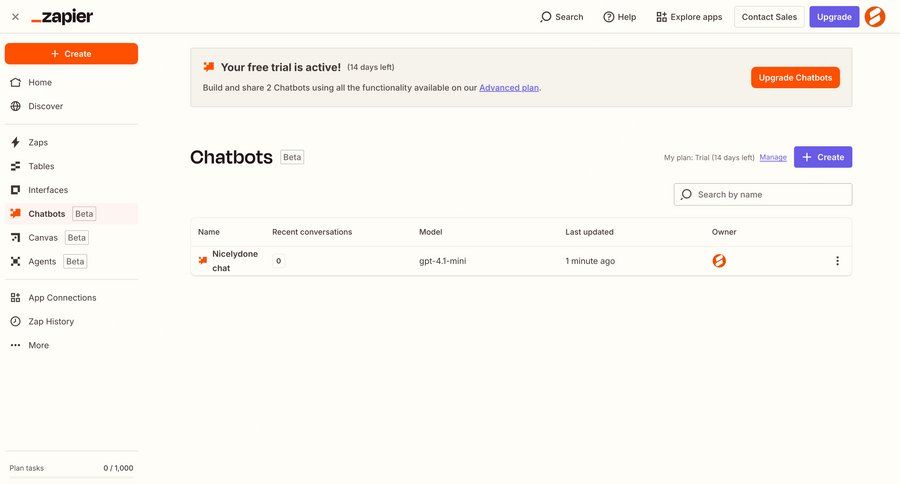Click the owner avatar in chatbot row
This screenshot has height=484, width=900.
[719, 261]
